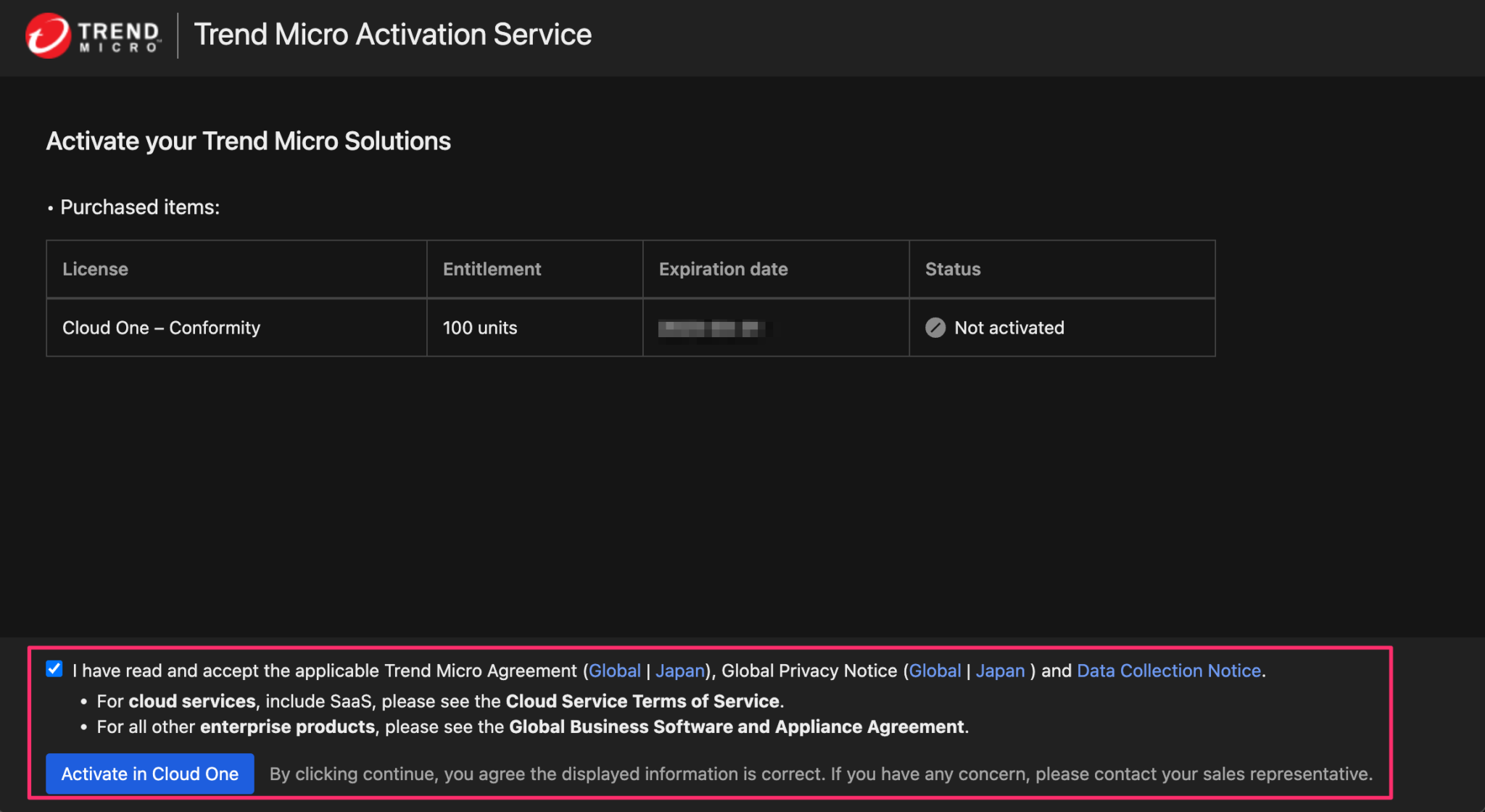This screenshot has width=1485, height=812.
Task: Click the Status column header
Action: pyautogui.click(x=952, y=269)
